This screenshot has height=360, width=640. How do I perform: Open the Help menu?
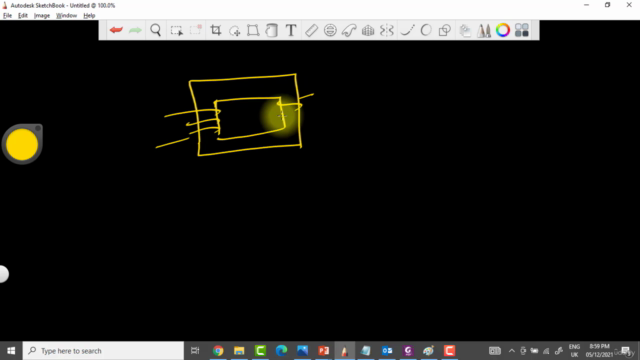click(x=89, y=16)
